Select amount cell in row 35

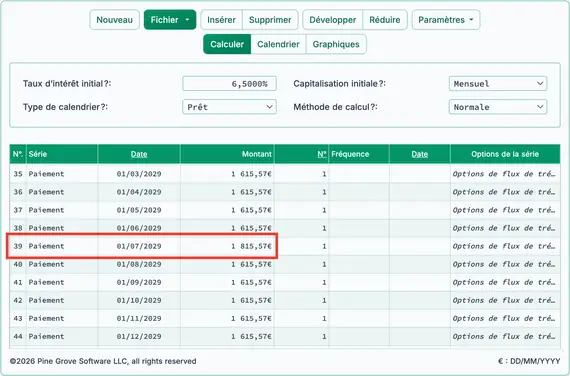tap(227, 174)
